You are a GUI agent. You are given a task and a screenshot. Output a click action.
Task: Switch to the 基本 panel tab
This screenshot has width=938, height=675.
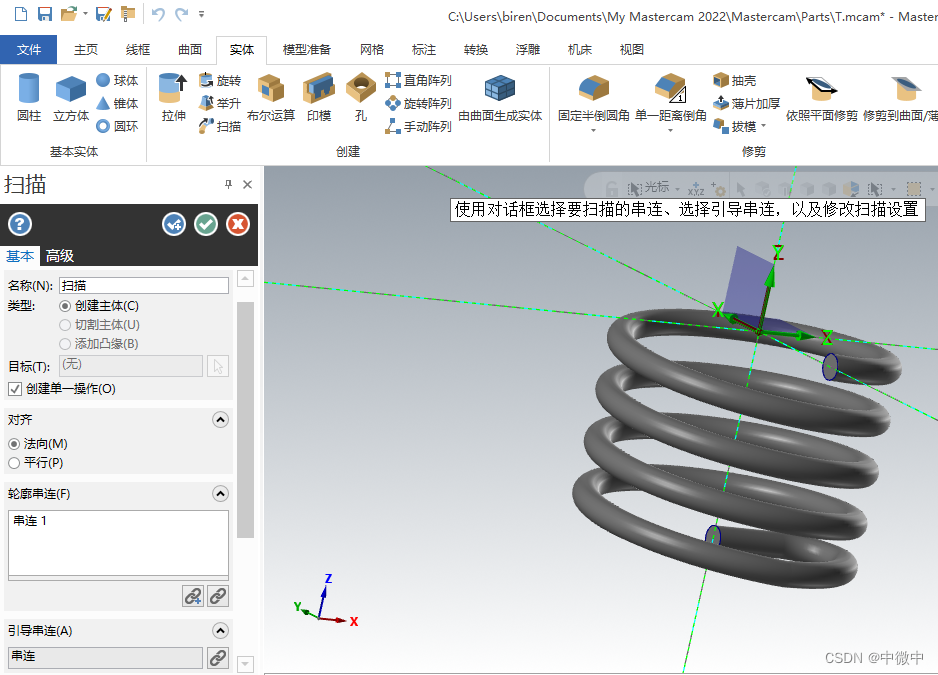20,256
